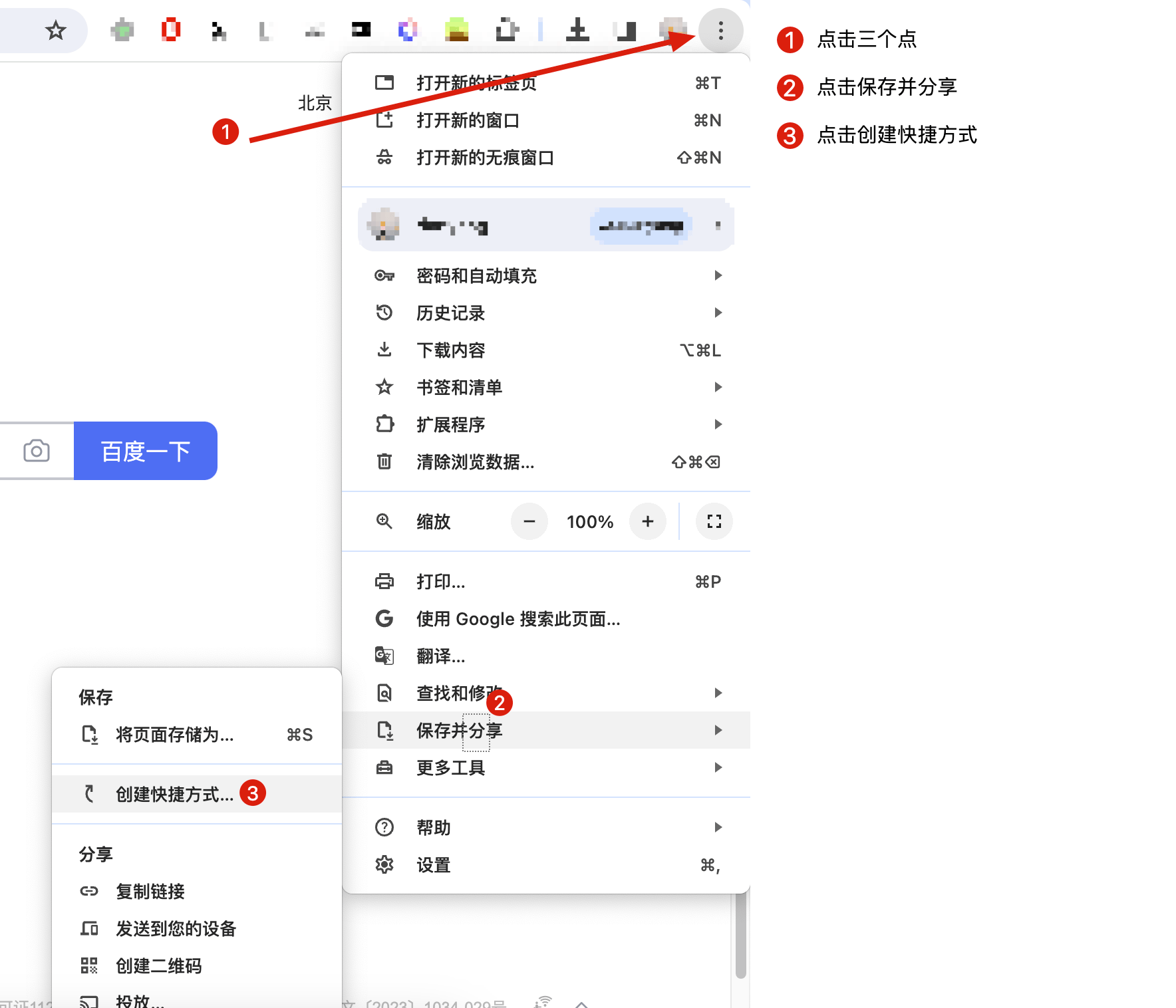Click the zoom out minus button
This screenshot has height=1008, width=1176.
pos(529,522)
